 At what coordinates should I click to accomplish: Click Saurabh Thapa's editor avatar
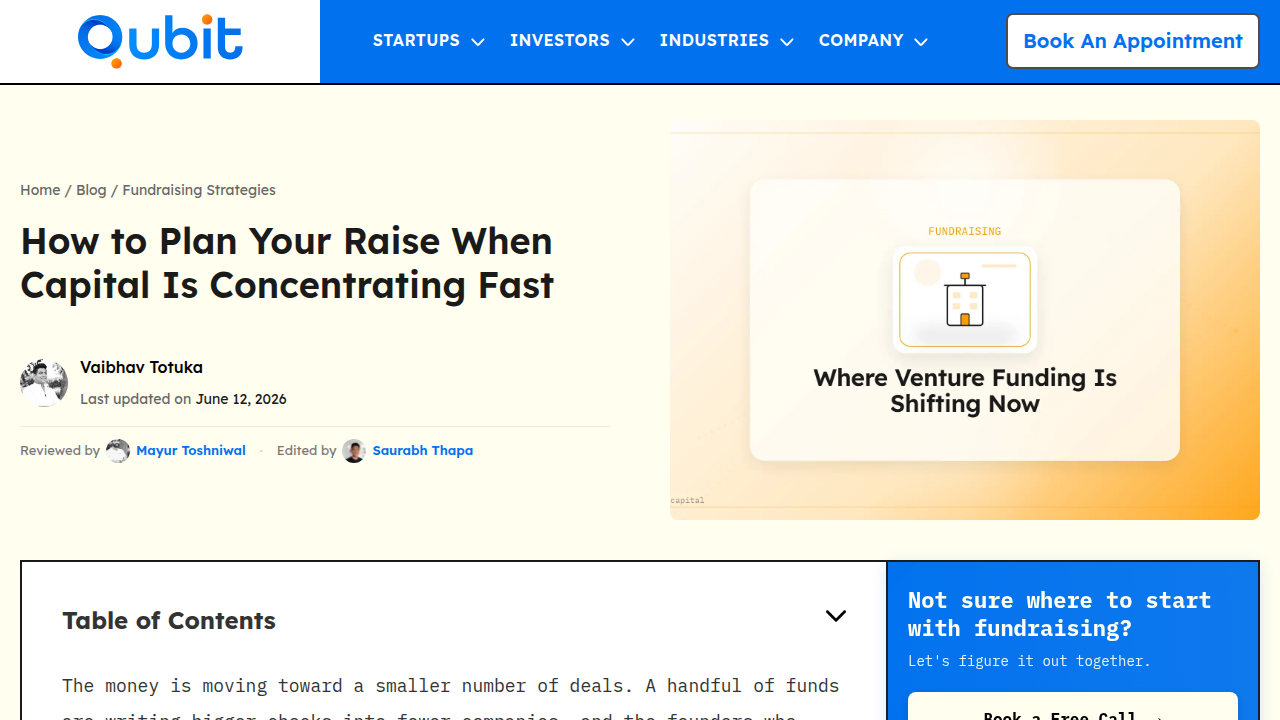click(x=354, y=451)
